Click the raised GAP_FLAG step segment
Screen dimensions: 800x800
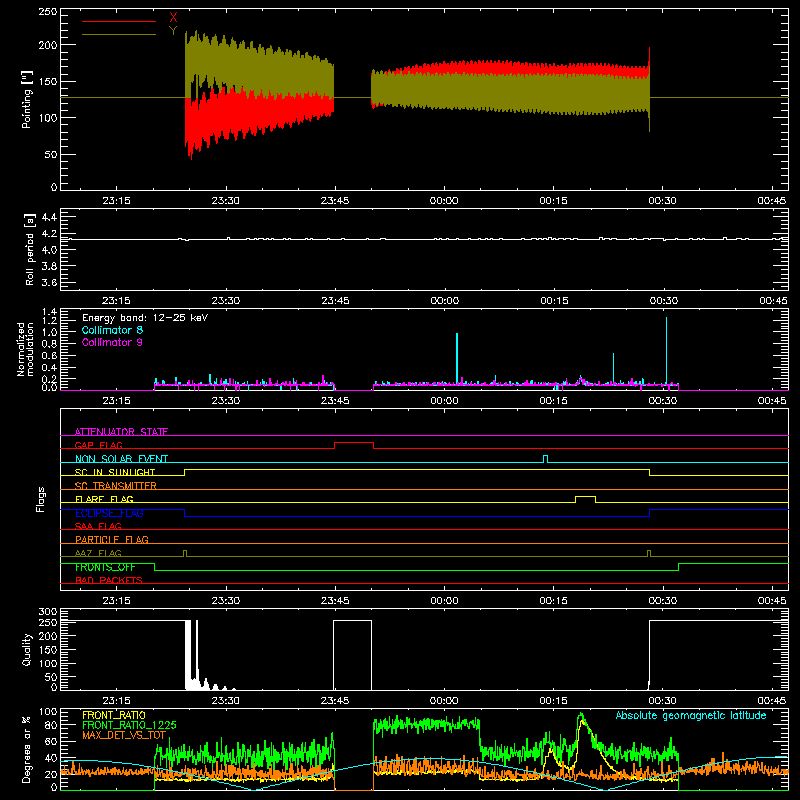354,443
